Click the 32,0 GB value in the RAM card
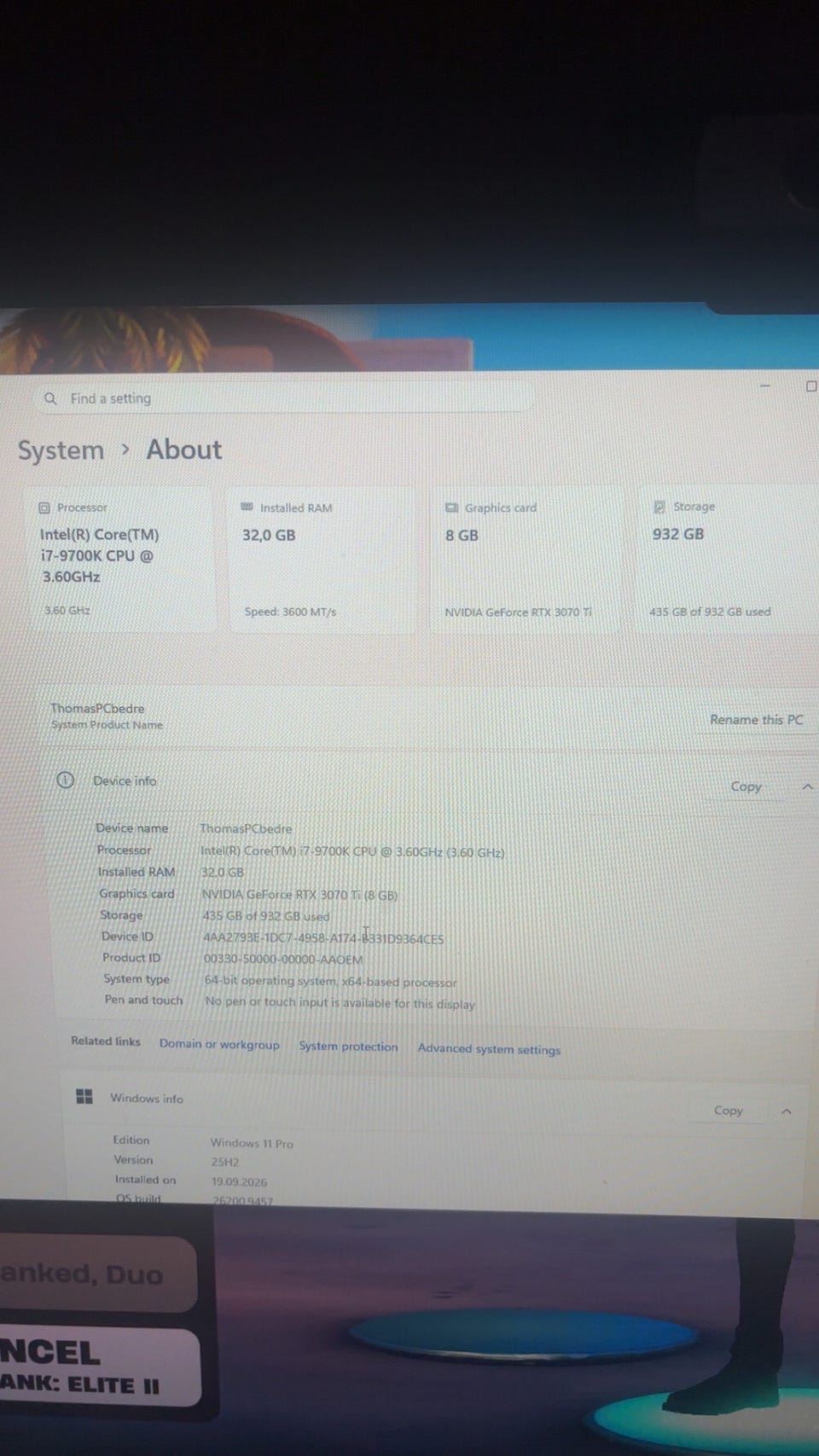The image size is (819, 1456). [x=269, y=536]
